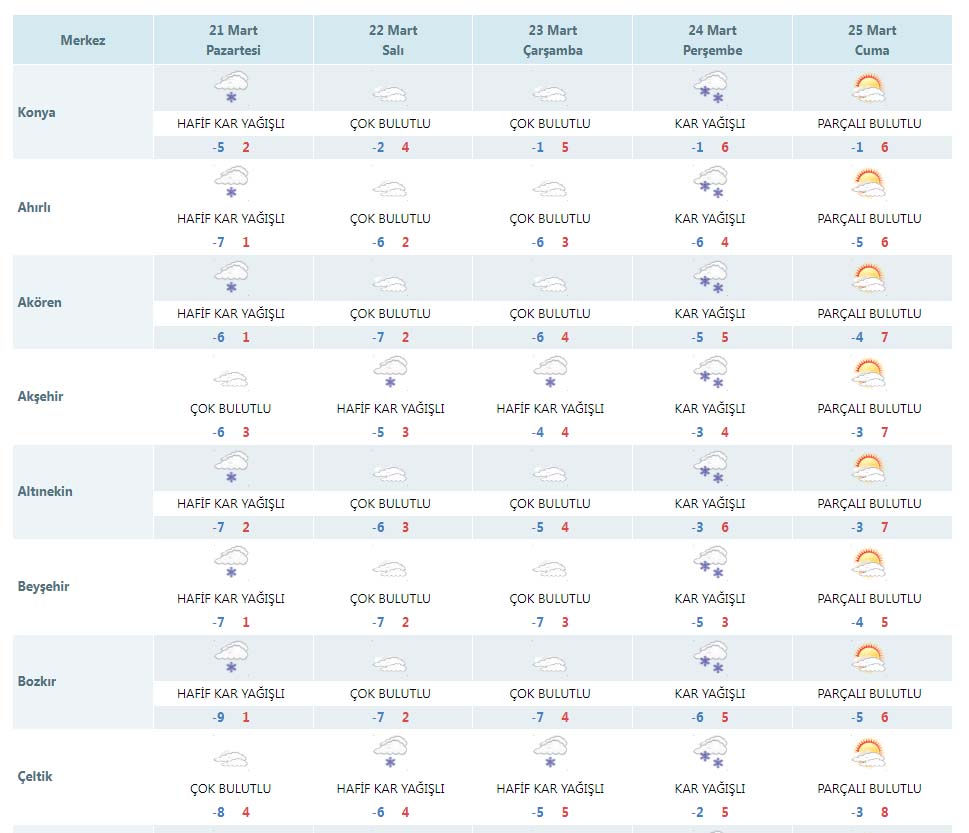Select Çeltik's cloudy icon for Pazartesi

230,758
